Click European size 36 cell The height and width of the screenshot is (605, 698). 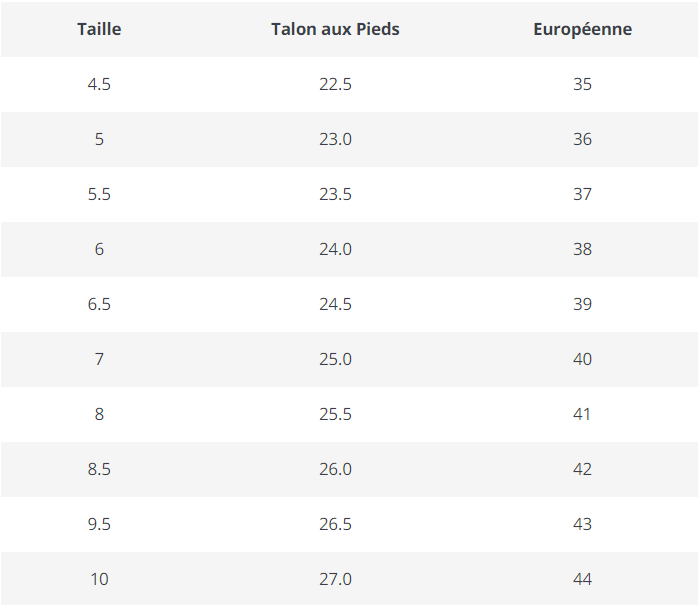(x=582, y=139)
